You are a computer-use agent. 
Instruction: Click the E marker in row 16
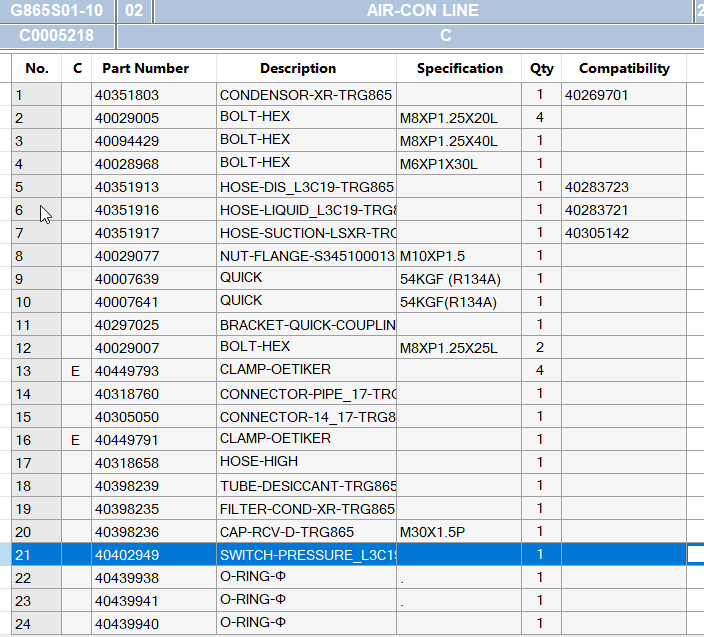75,440
